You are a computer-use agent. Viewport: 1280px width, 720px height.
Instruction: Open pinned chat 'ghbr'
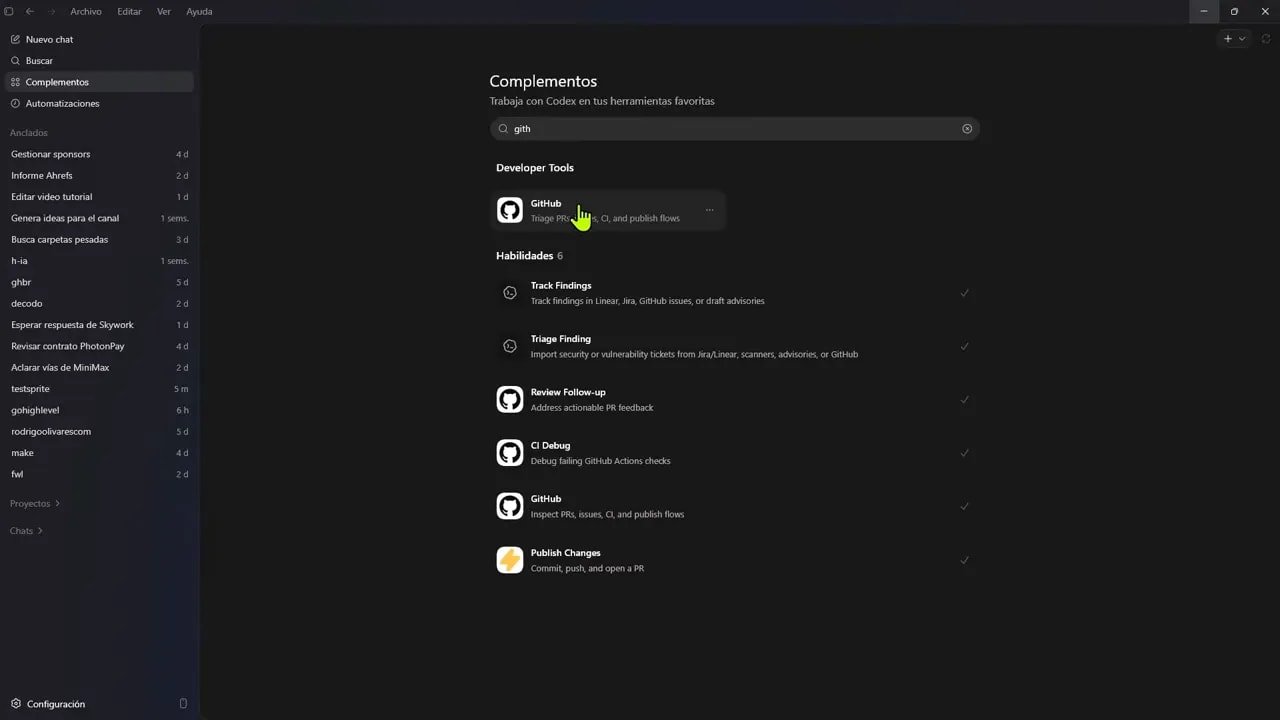tap(99, 282)
